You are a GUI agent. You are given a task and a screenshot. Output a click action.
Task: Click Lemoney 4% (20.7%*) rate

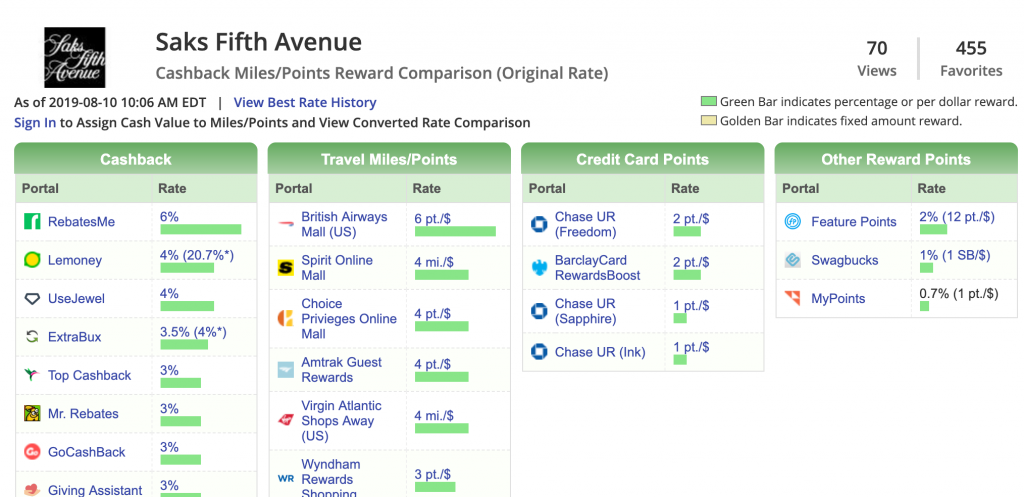point(197,255)
